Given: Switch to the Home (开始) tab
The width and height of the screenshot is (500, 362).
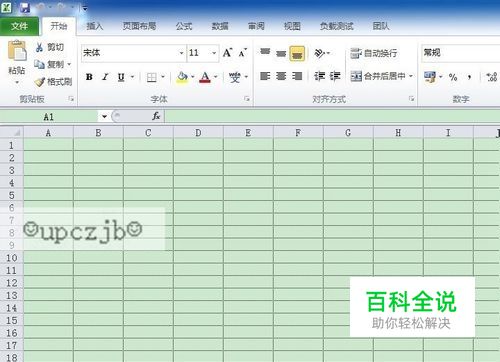Looking at the screenshot, I should [59, 26].
